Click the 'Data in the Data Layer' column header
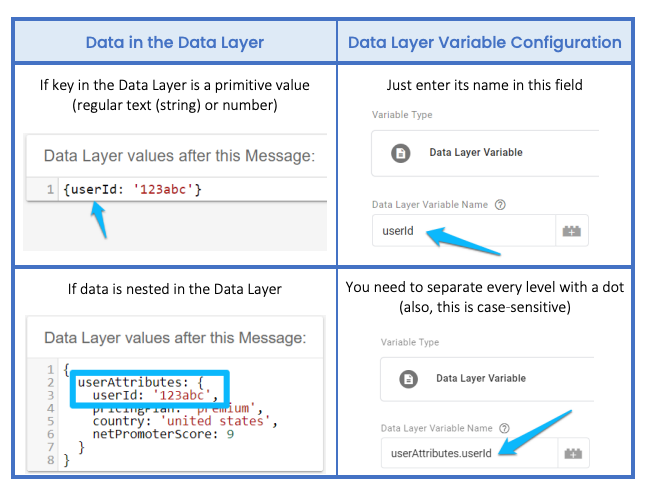This screenshot has height=496, width=659. point(175,42)
